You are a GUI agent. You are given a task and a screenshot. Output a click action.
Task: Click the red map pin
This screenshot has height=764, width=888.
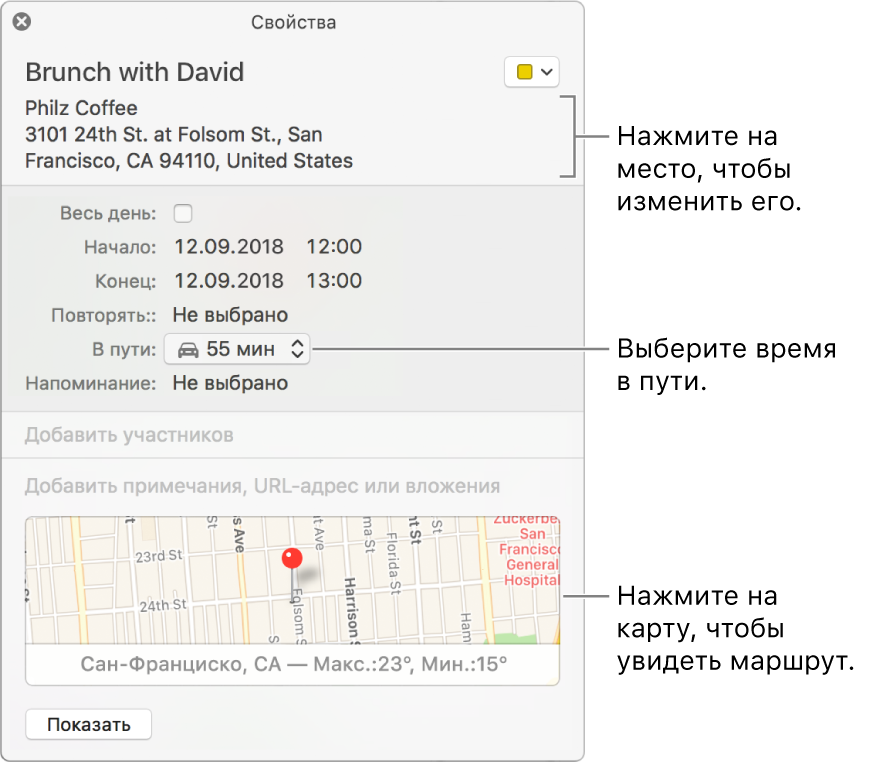tap(292, 560)
